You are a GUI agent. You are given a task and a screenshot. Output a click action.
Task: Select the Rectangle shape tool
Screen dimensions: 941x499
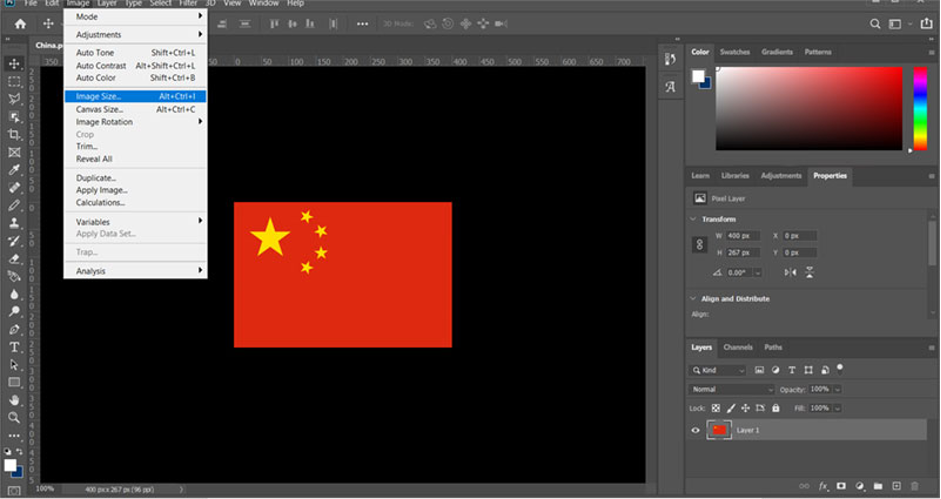14,383
